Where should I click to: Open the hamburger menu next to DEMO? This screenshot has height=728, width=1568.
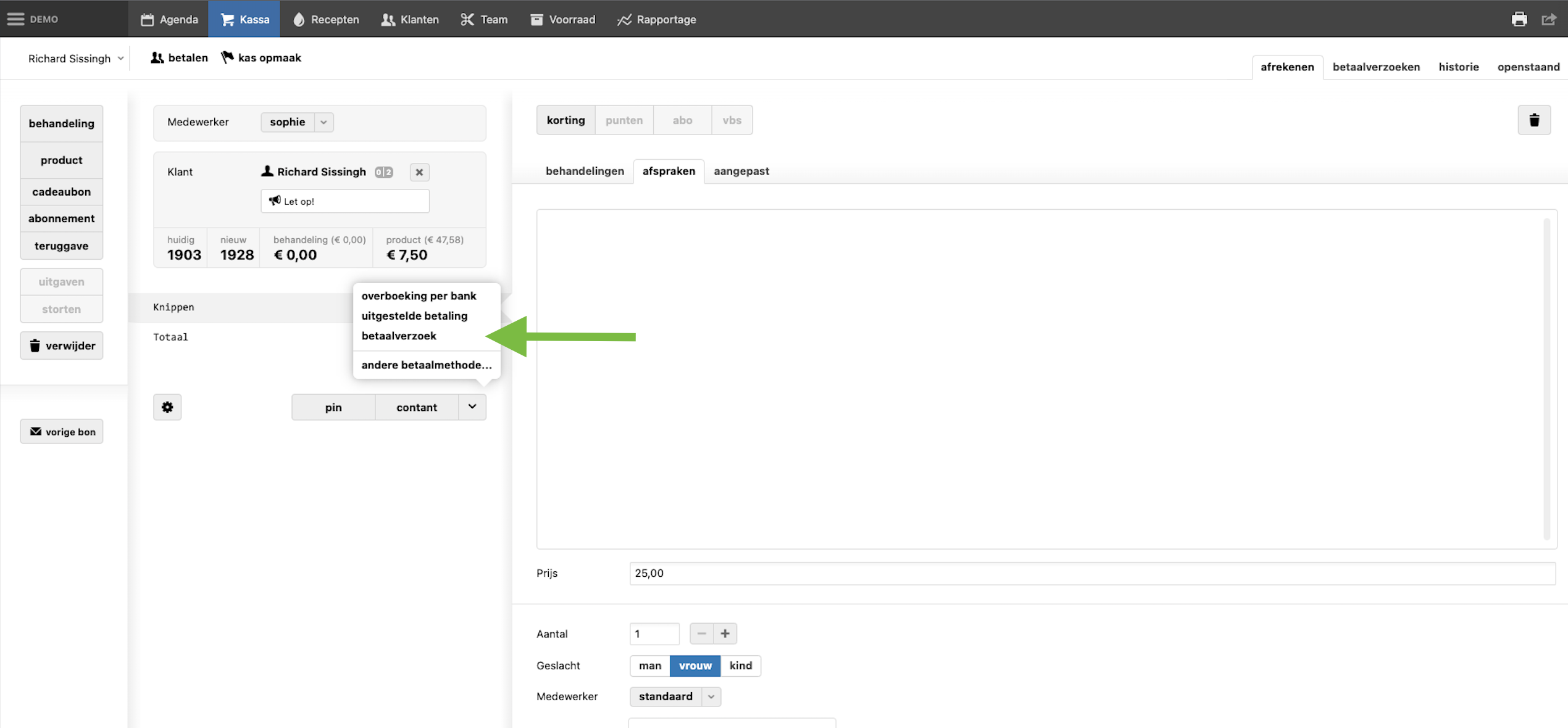point(15,19)
